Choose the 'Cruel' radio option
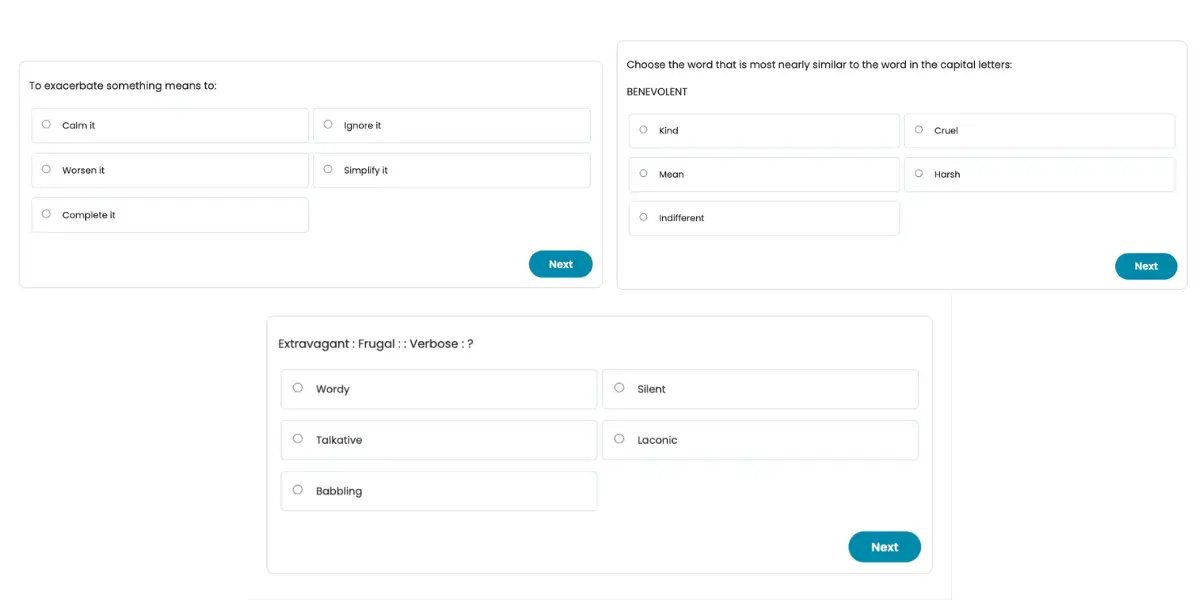Image resolution: width=1200 pixels, height=600 pixels. [919, 130]
